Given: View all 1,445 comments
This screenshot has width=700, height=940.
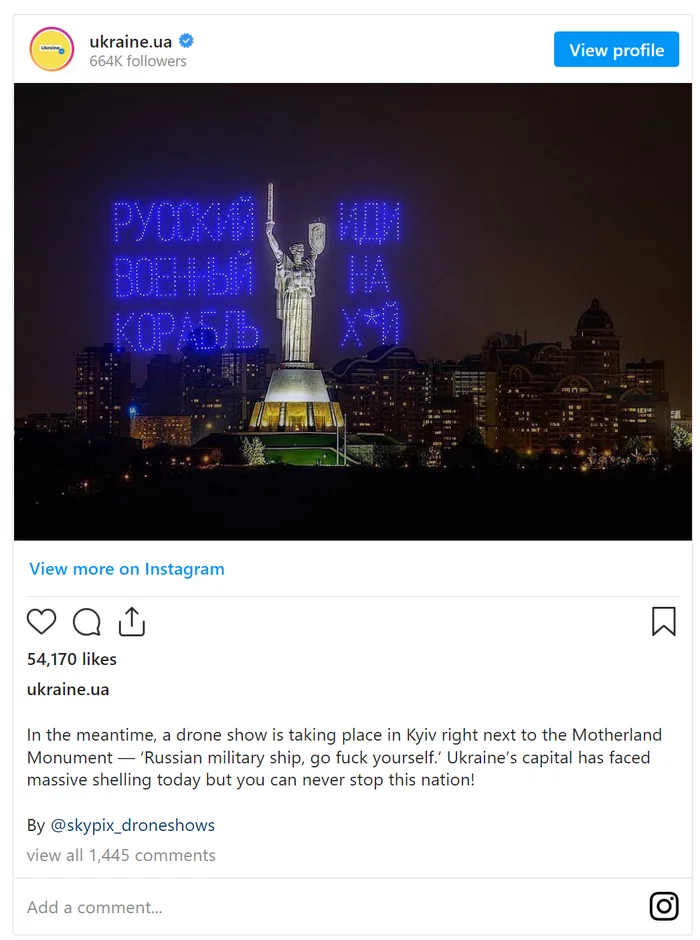Looking at the screenshot, I should [x=121, y=855].
